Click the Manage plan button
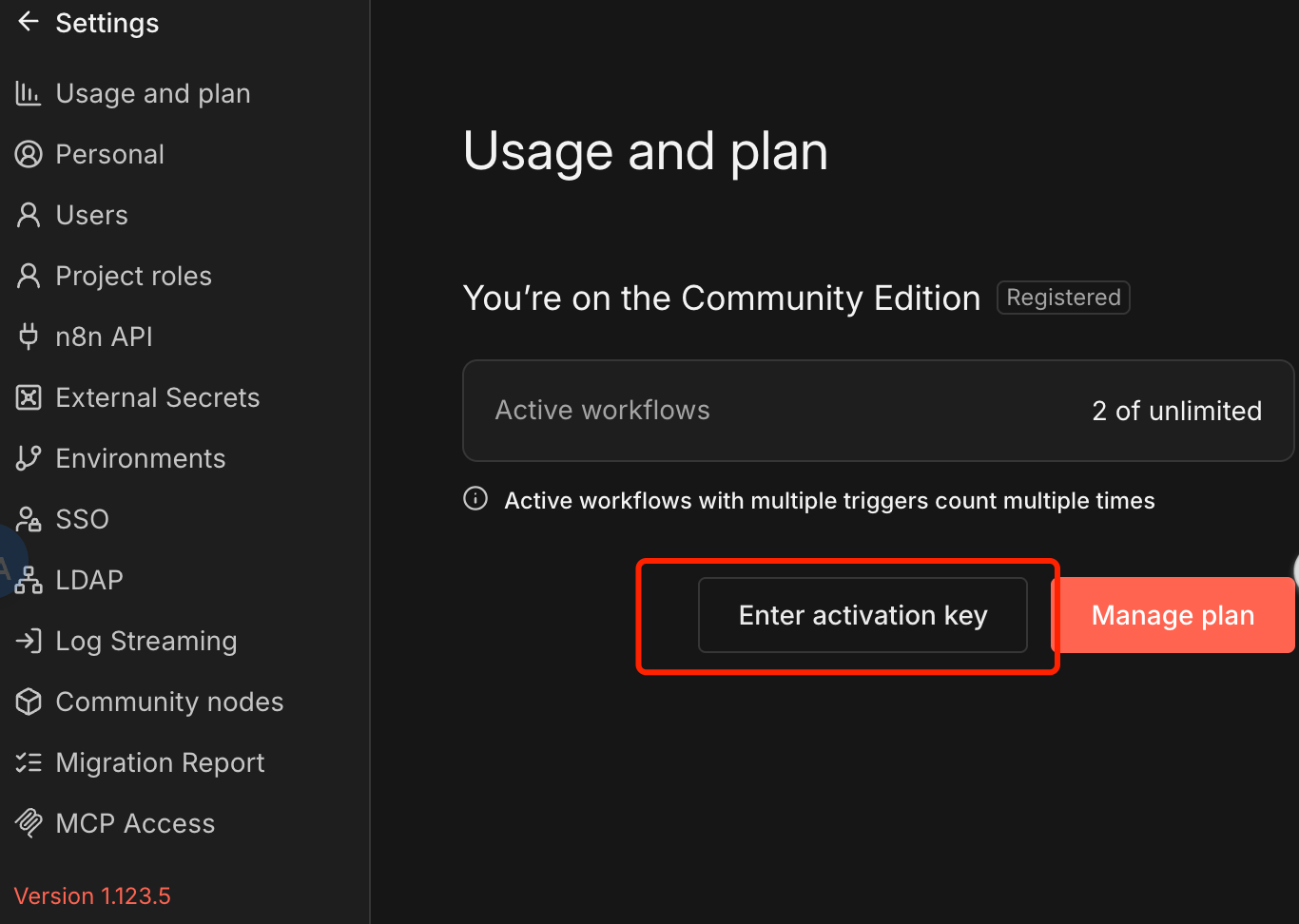Image resolution: width=1299 pixels, height=924 pixels. pos(1173,615)
